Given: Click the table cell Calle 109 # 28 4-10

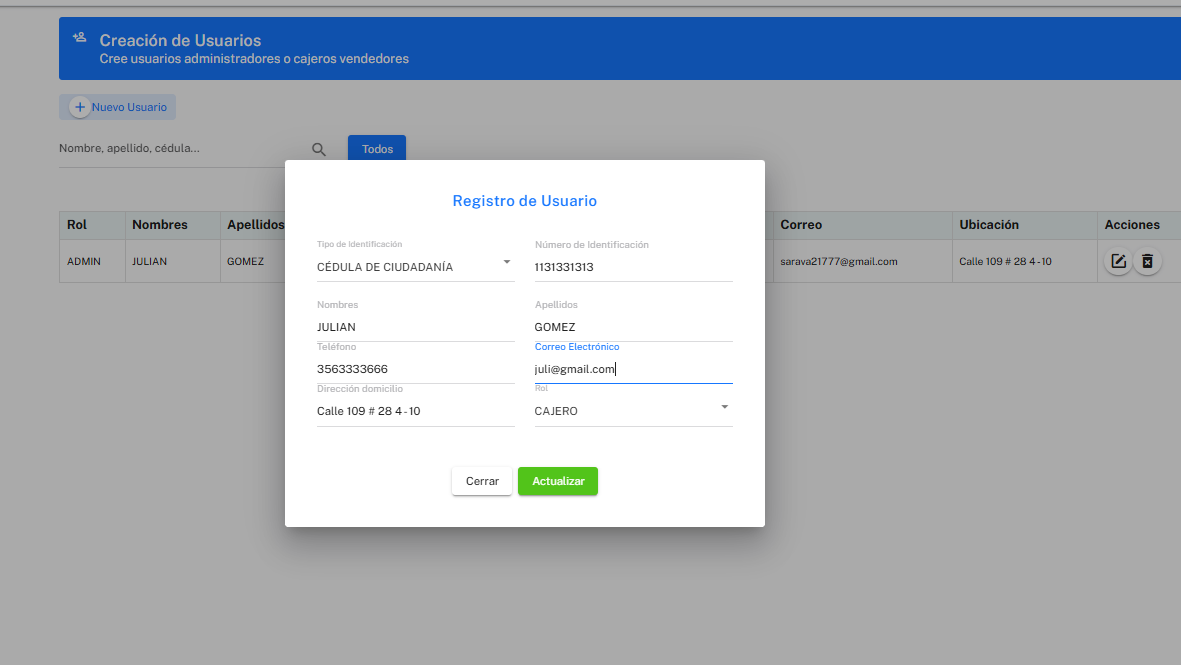Looking at the screenshot, I should [1025, 261].
